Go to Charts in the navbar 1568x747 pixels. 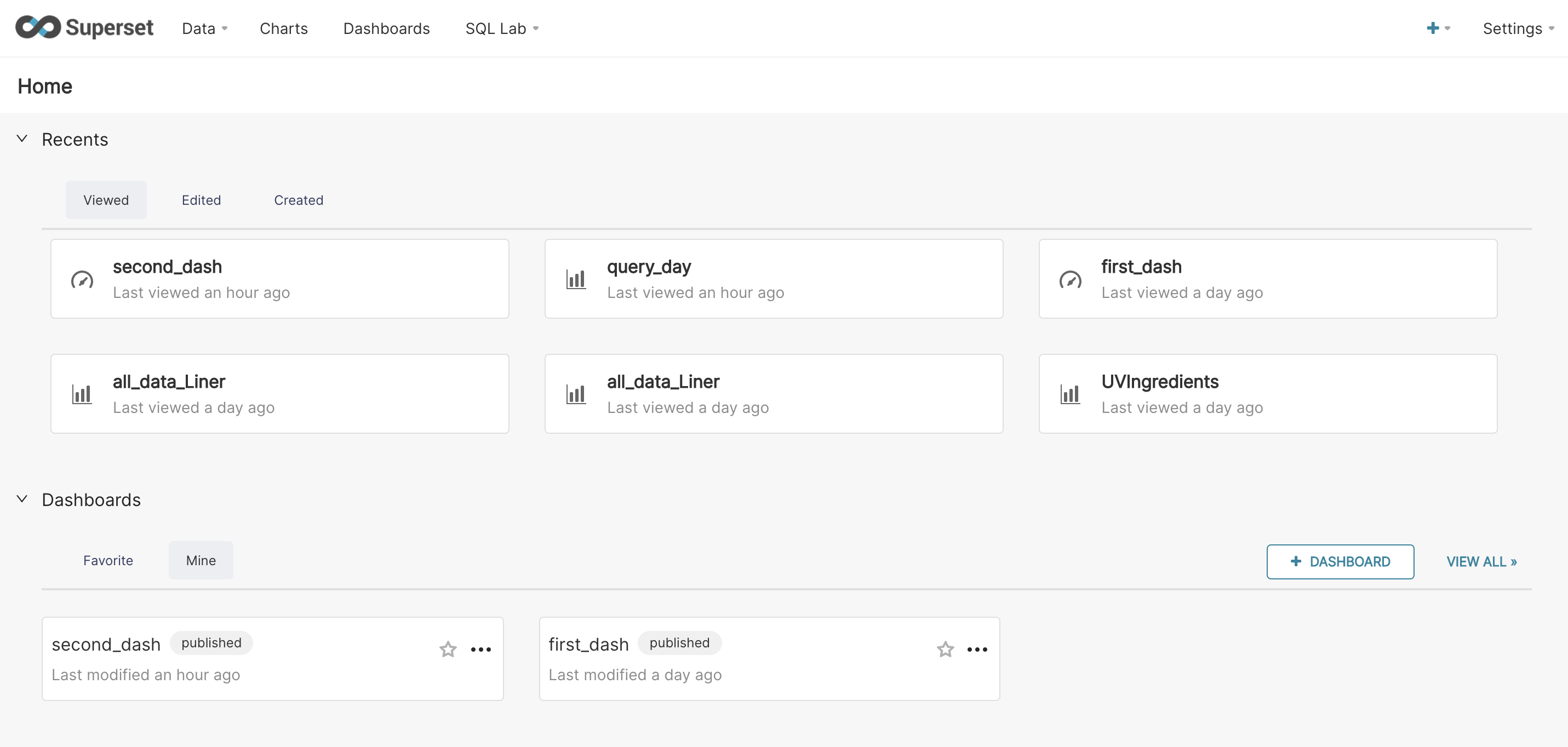point(284,28)
